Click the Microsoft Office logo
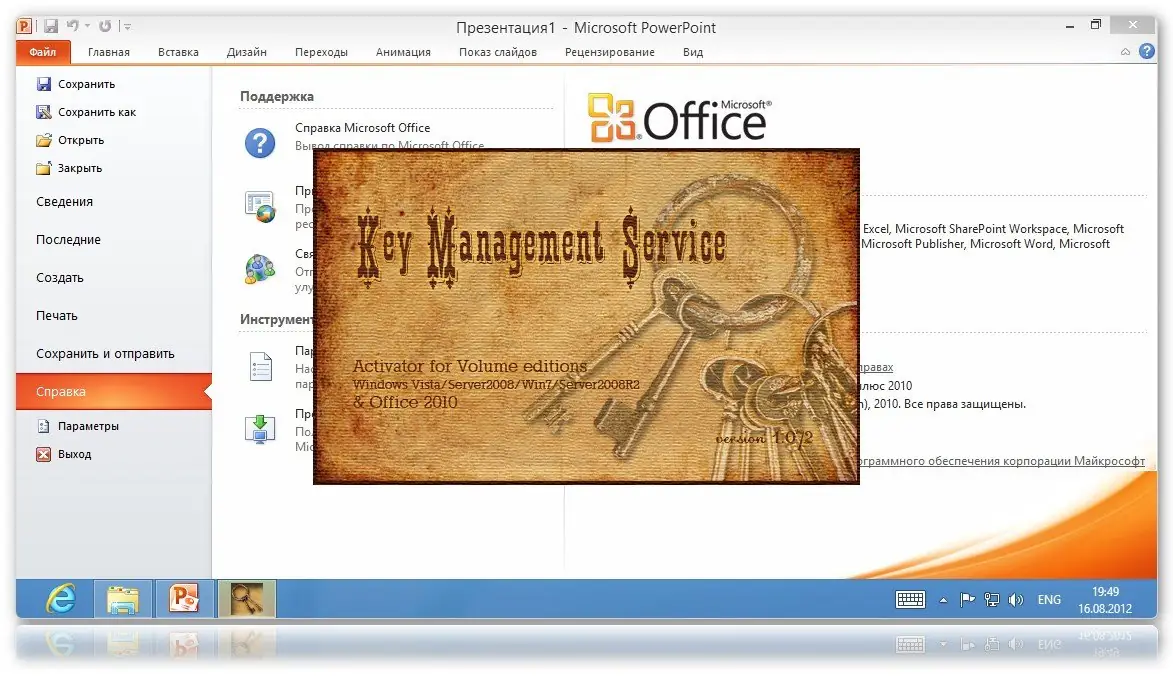Viewport: 1173px width, 676px height. point(679,118)
